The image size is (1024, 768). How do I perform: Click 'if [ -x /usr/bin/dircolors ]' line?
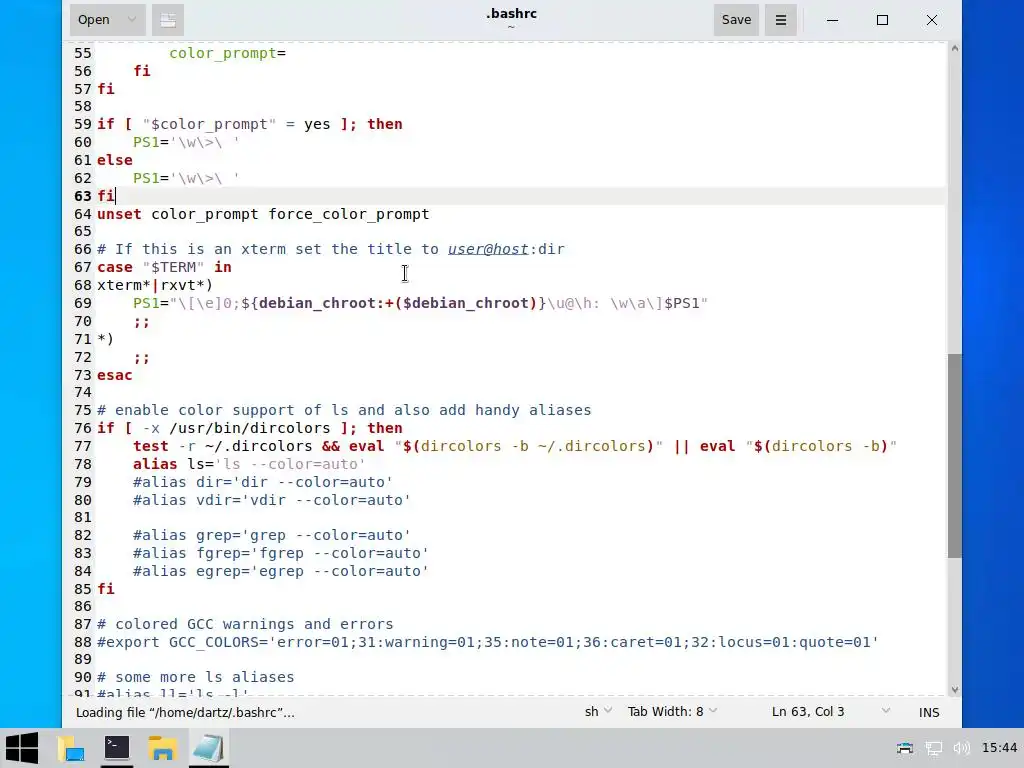coord(249,428)
